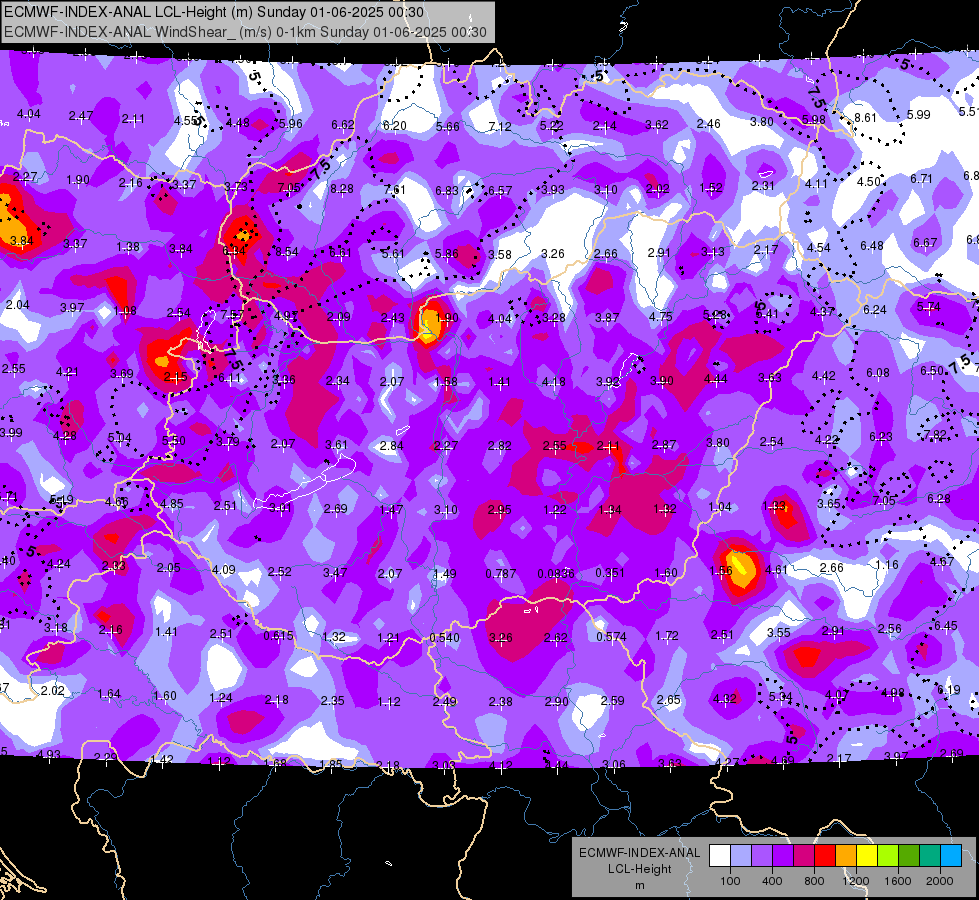The height and width of the screenshot is (900, 979).
Task: Click the wind shear value 8.61
Action: [x=865, y=117]
